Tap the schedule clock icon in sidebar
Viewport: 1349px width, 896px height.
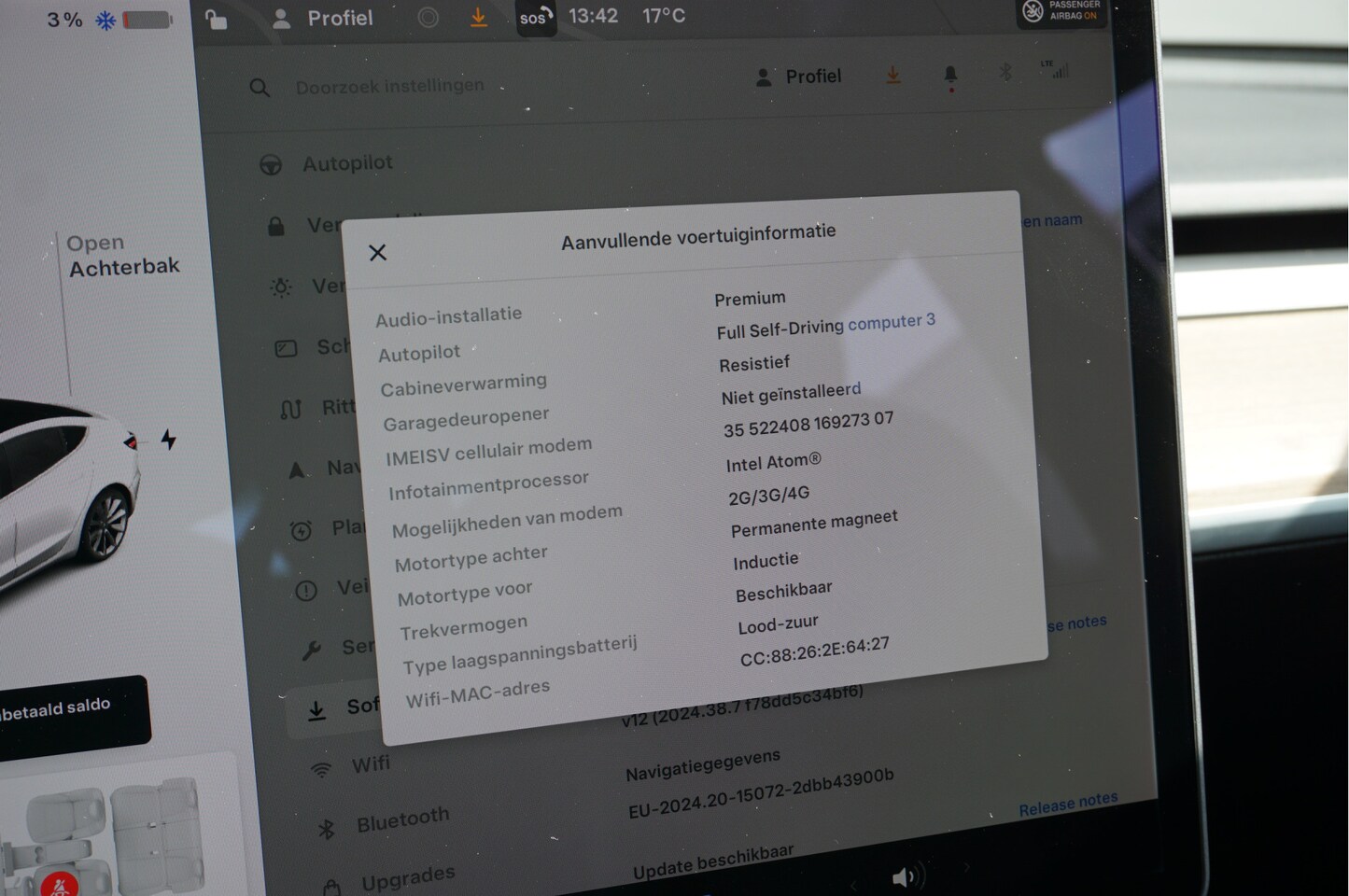[301, 531]
